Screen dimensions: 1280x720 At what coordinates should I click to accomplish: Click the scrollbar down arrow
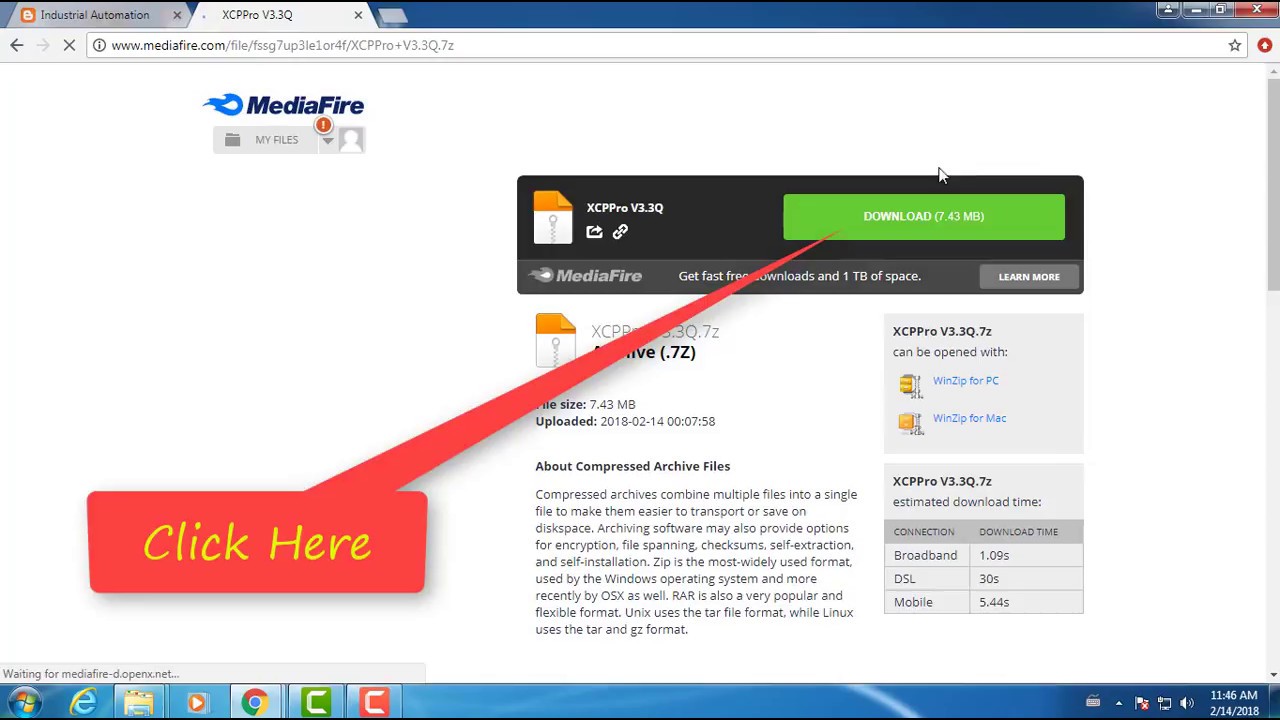1273,675
